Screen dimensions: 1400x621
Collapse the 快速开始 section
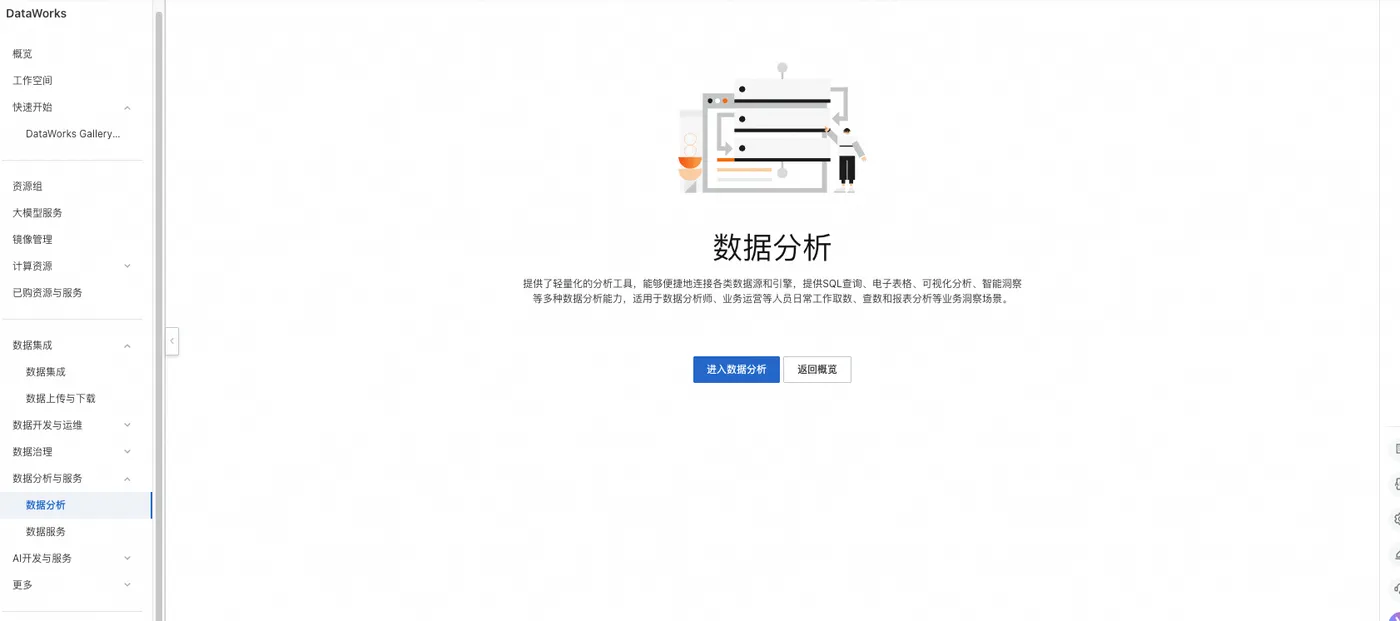tap(126, 107)
